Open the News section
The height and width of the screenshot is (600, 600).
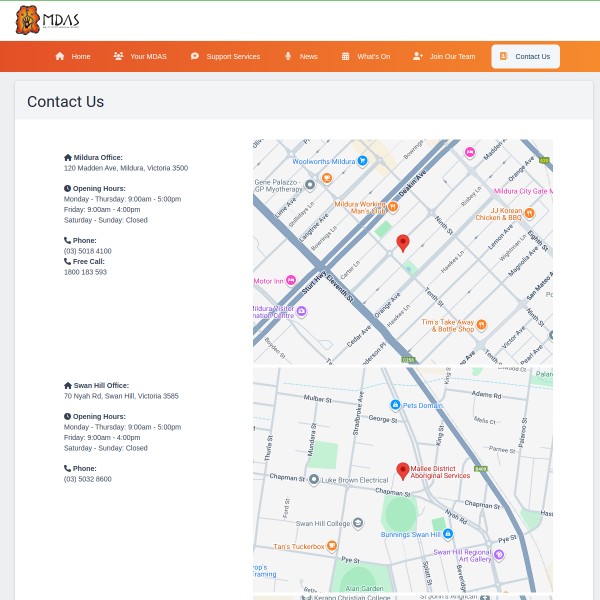(301, 57)
